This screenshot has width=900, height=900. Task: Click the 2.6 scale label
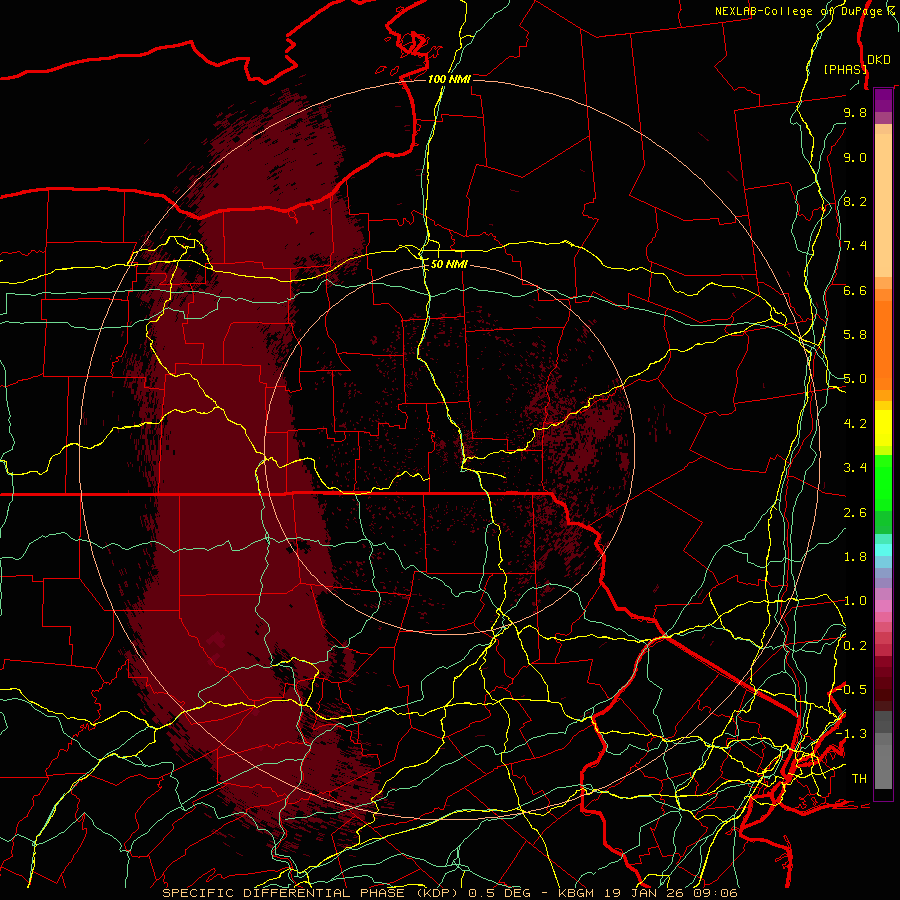click(x=855, y=513)
